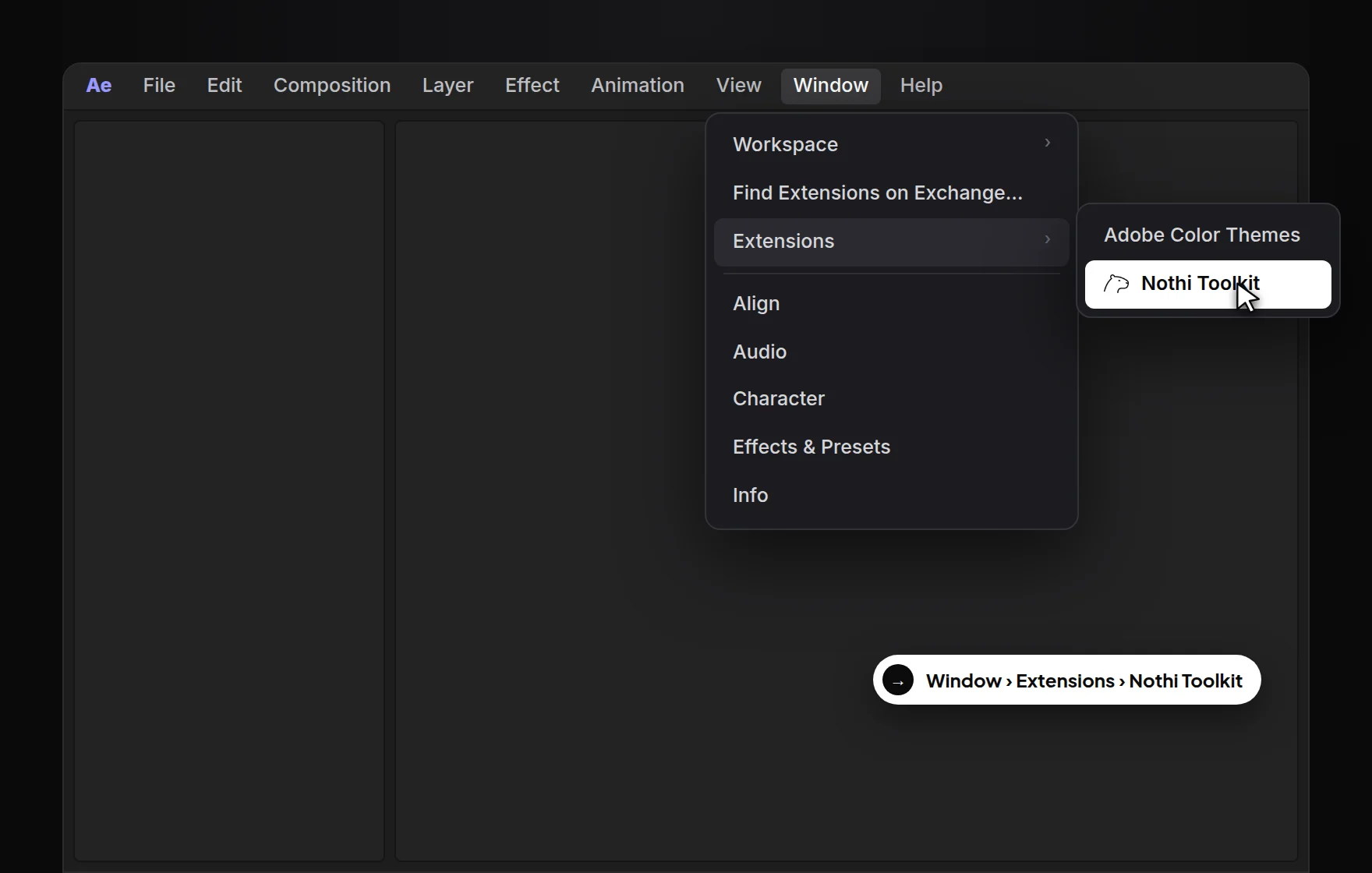The image size is (1372, 873).
Task: Launch the Nothi Toolkit extension
Action: point(1208,285)
